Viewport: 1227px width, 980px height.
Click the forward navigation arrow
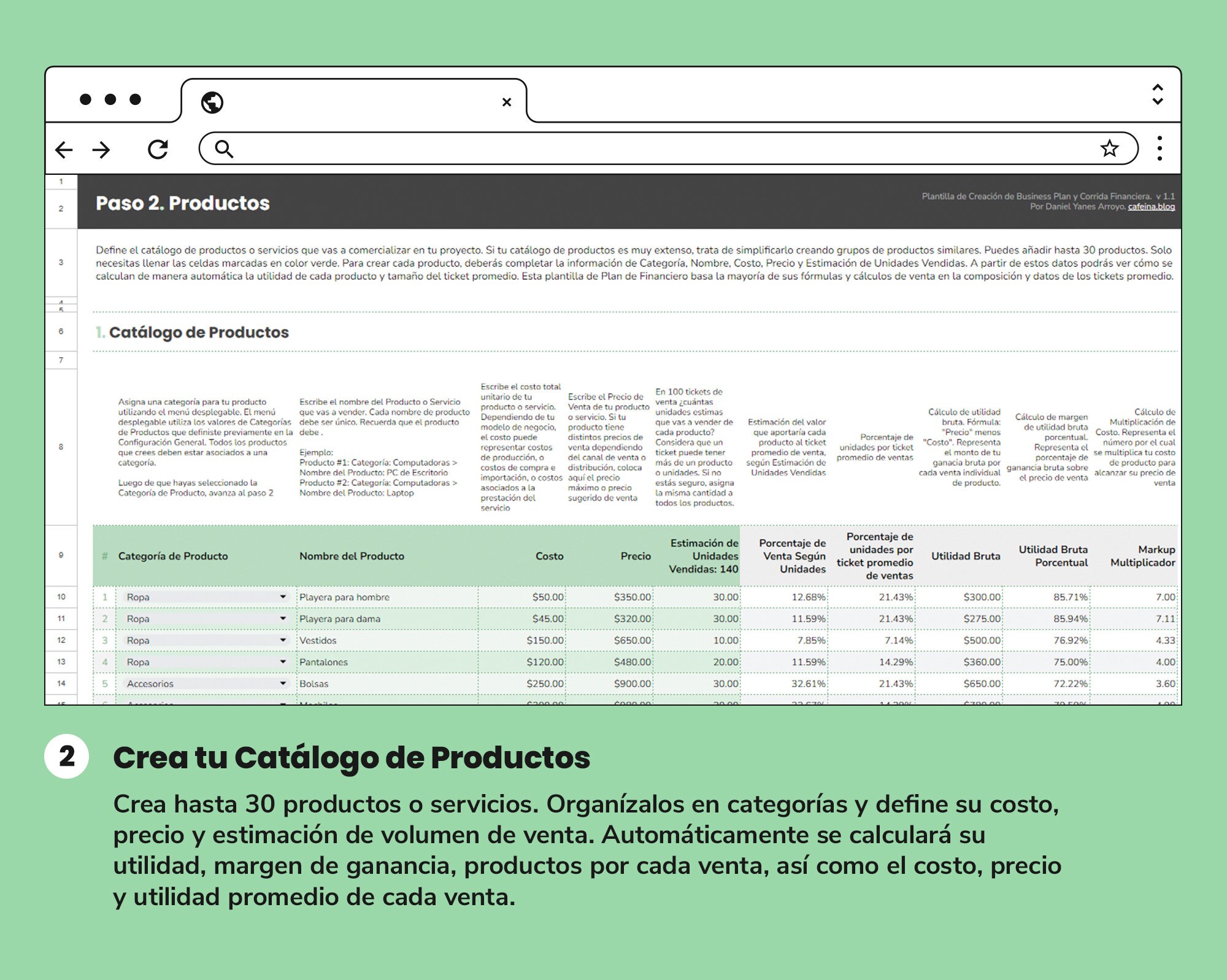pos(102,149)
